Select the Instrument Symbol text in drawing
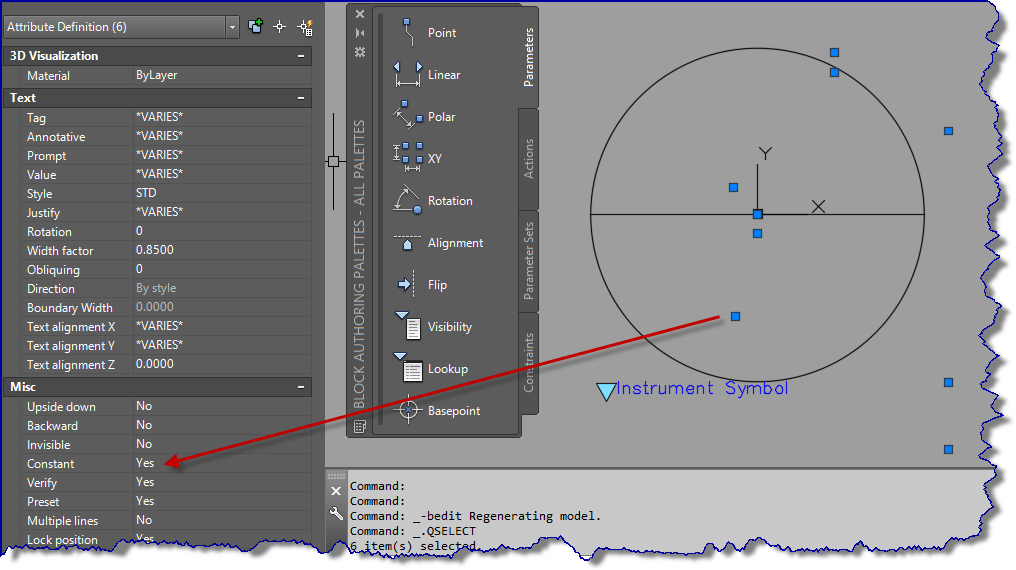This screenshot has height=570, width=1016. coord(702,389)
